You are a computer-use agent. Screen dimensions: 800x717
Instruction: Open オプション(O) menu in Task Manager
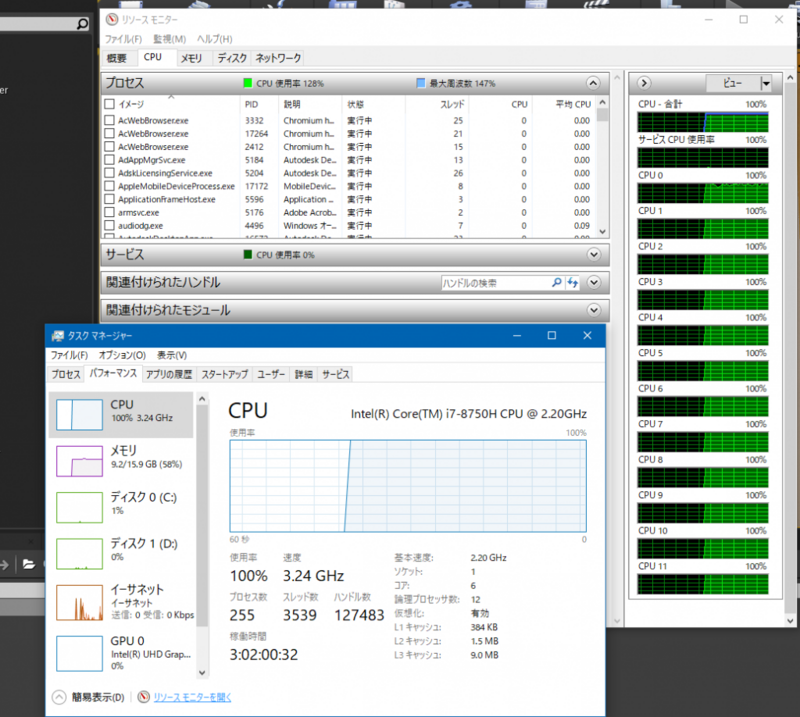click(122, 355)
